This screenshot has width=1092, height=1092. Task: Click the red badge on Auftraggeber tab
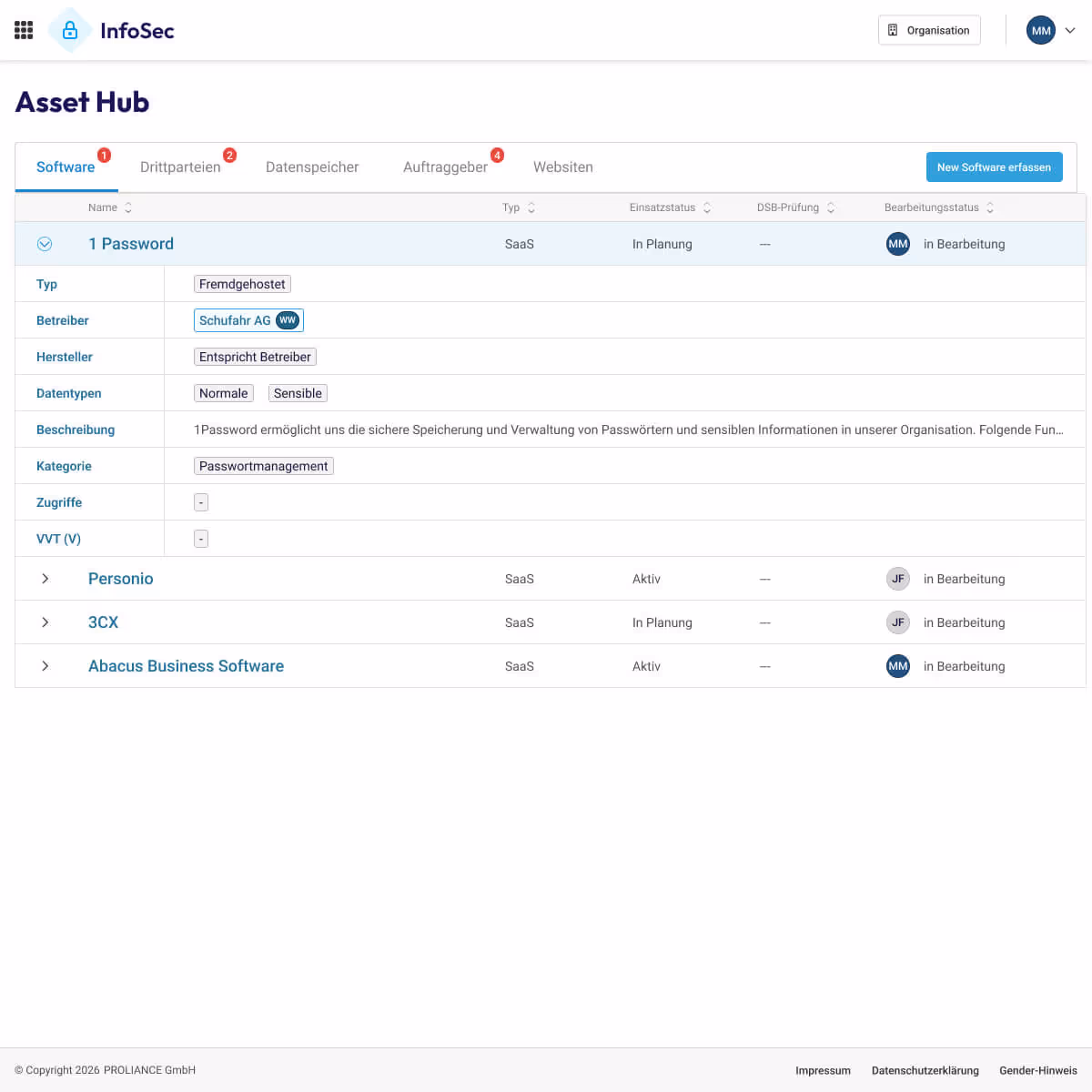(497, 156)
